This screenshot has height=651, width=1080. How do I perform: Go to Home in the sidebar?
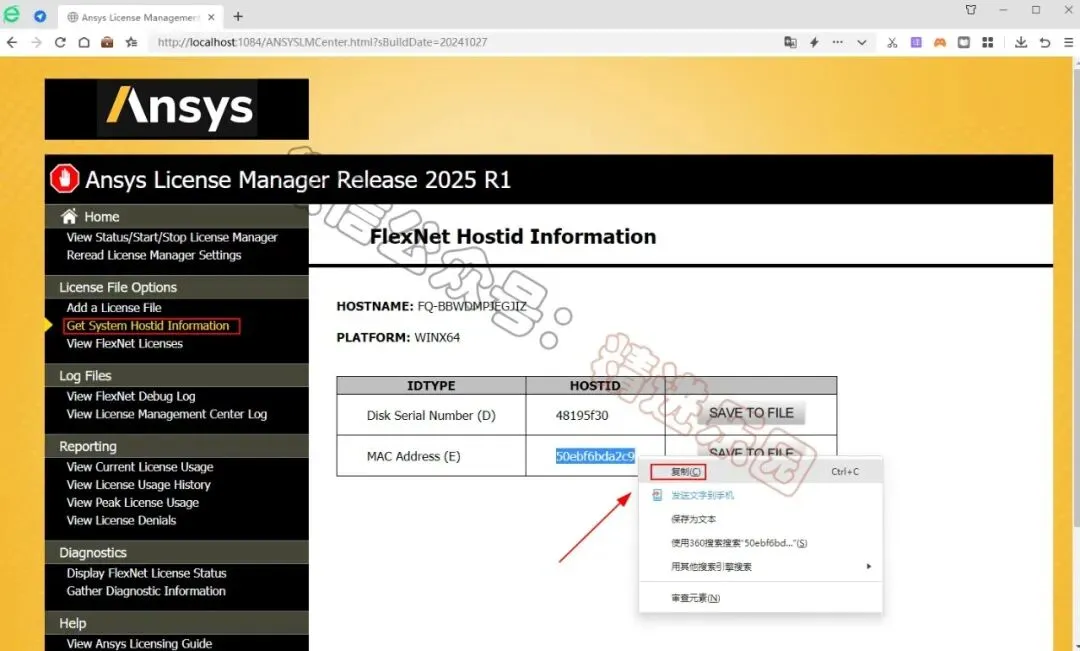tap(101, 216)
